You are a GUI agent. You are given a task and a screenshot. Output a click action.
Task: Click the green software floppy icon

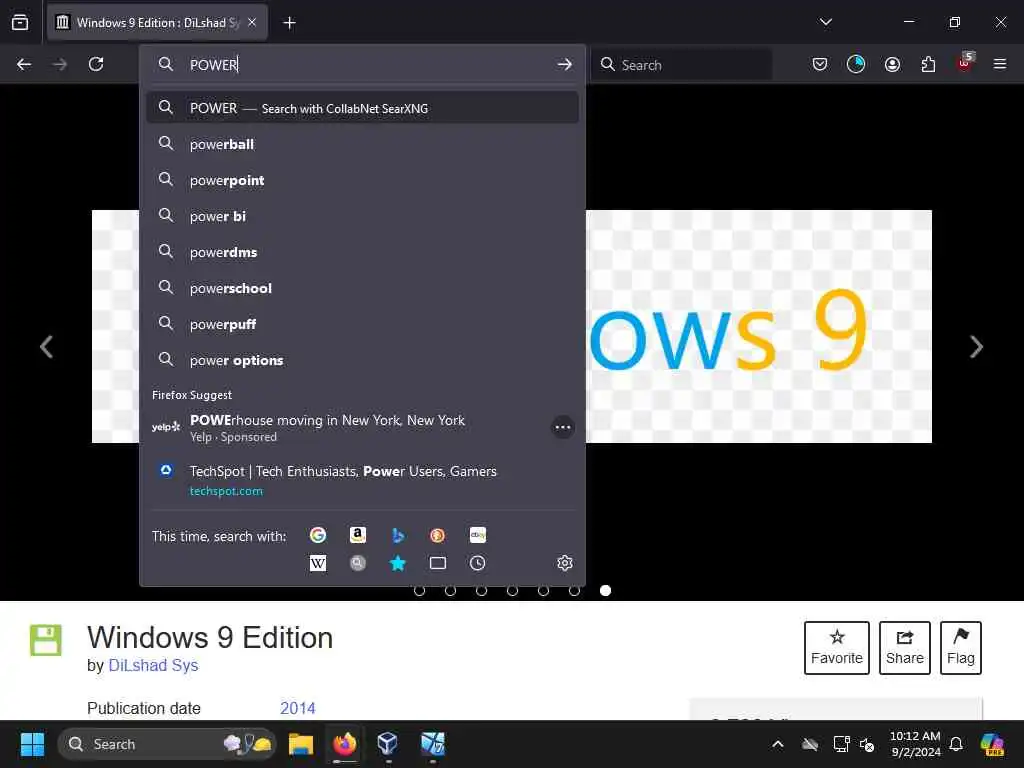46,640
